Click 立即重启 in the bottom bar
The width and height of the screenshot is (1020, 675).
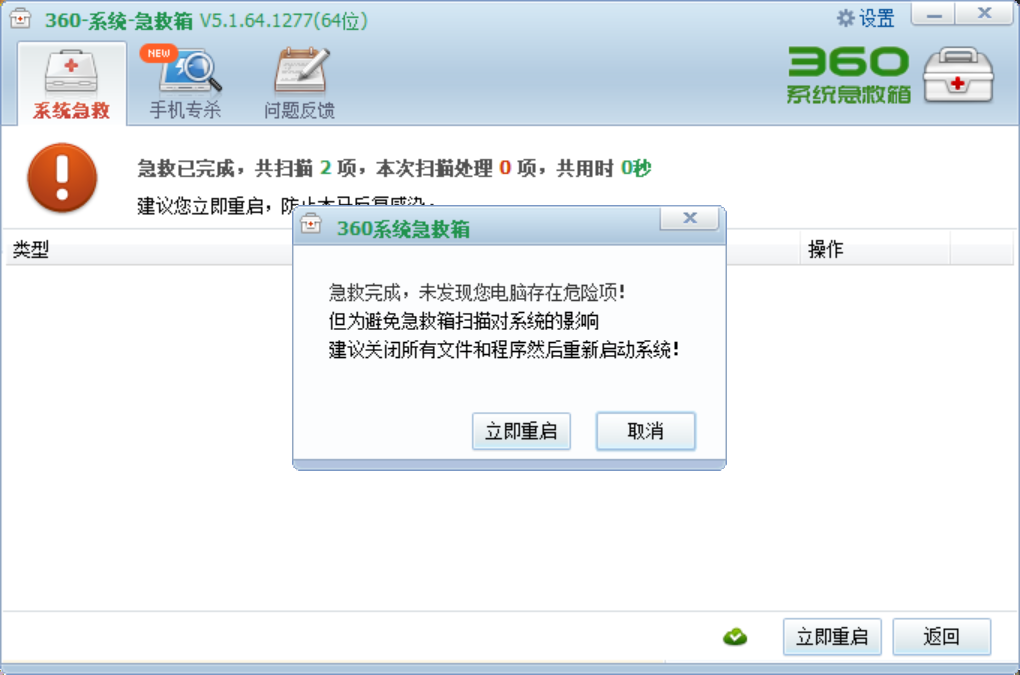pyautogui.click(x=832, y=637)
